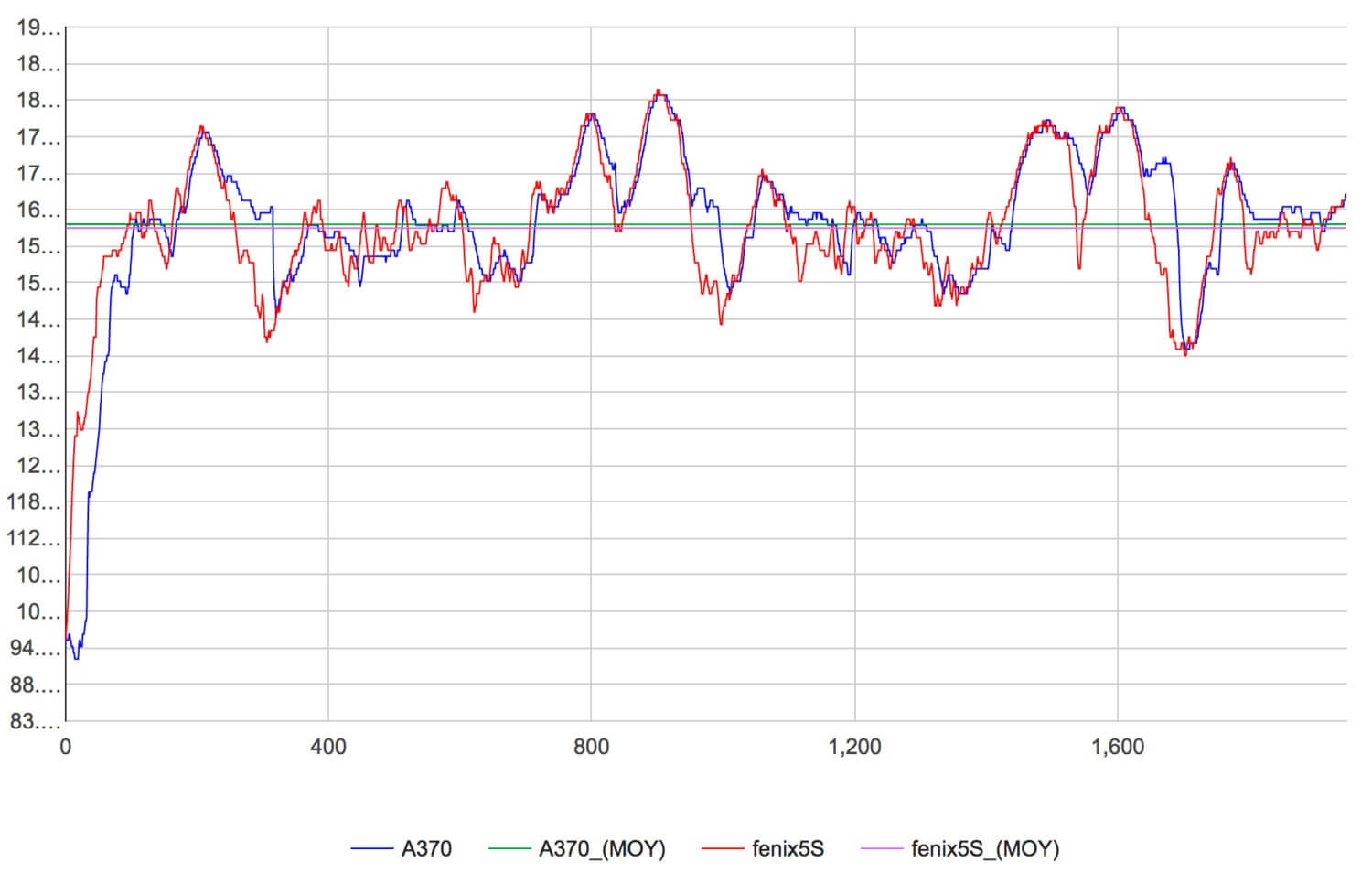Click the fenix5S_(MOY) legend label

(x=985, y=849)
